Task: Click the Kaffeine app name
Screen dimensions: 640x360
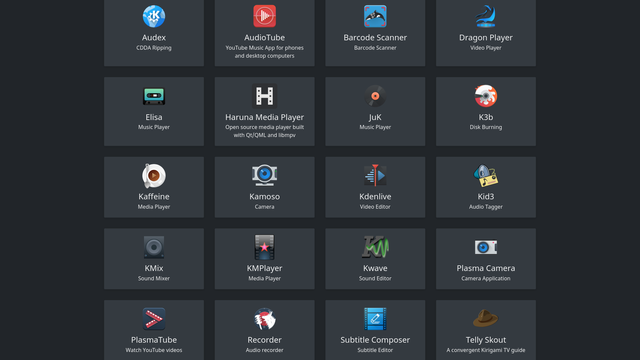Action: [x=154, y=197]
